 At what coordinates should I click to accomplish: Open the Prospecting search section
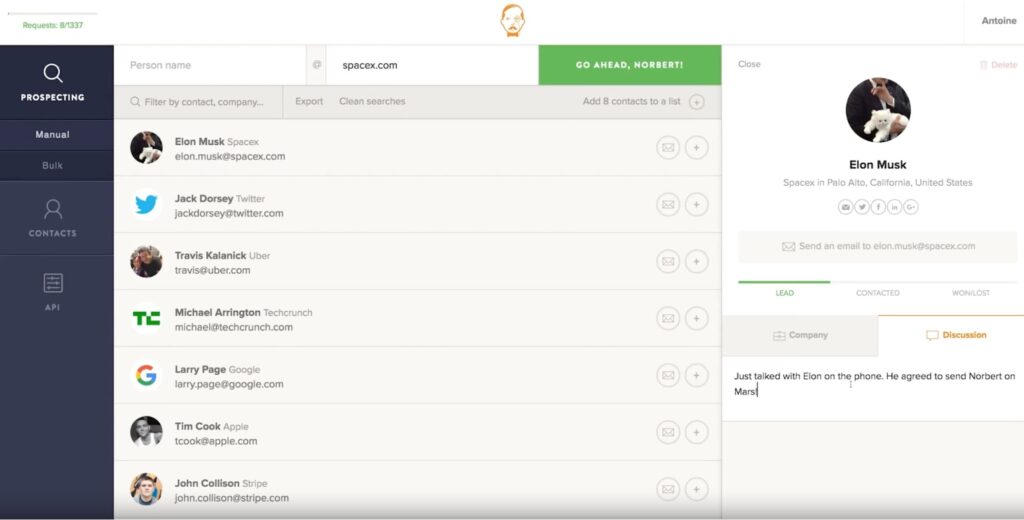53,82
